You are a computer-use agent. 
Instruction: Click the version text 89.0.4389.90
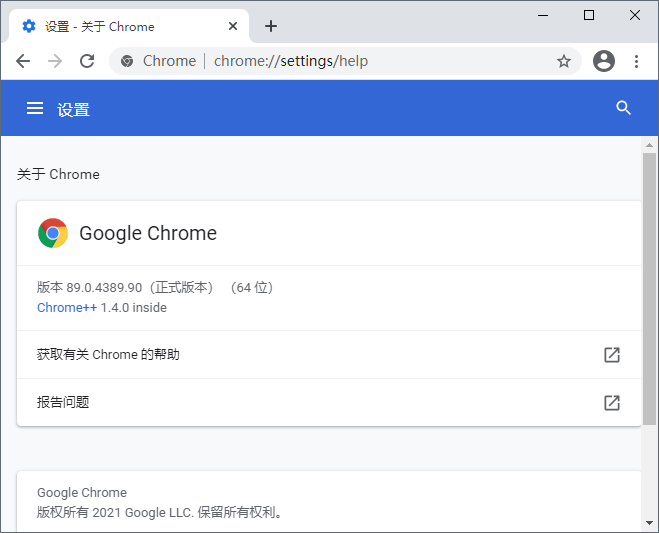(104, 288)
